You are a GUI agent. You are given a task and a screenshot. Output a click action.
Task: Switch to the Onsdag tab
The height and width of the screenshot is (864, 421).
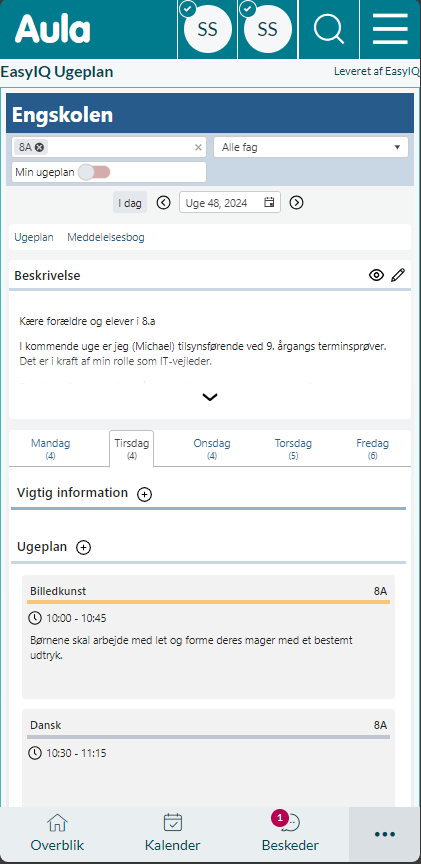tap(212, 449)
